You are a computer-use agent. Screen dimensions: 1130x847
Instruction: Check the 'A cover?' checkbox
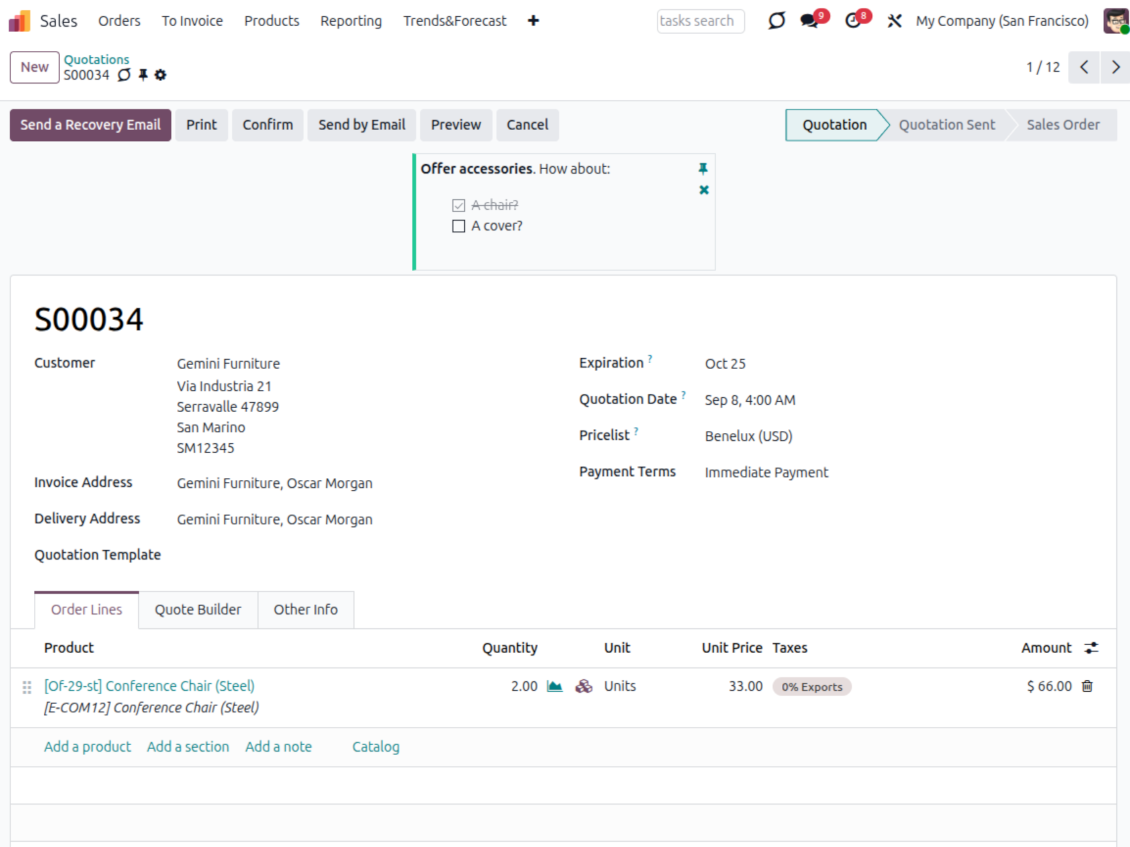pos(459,226)
